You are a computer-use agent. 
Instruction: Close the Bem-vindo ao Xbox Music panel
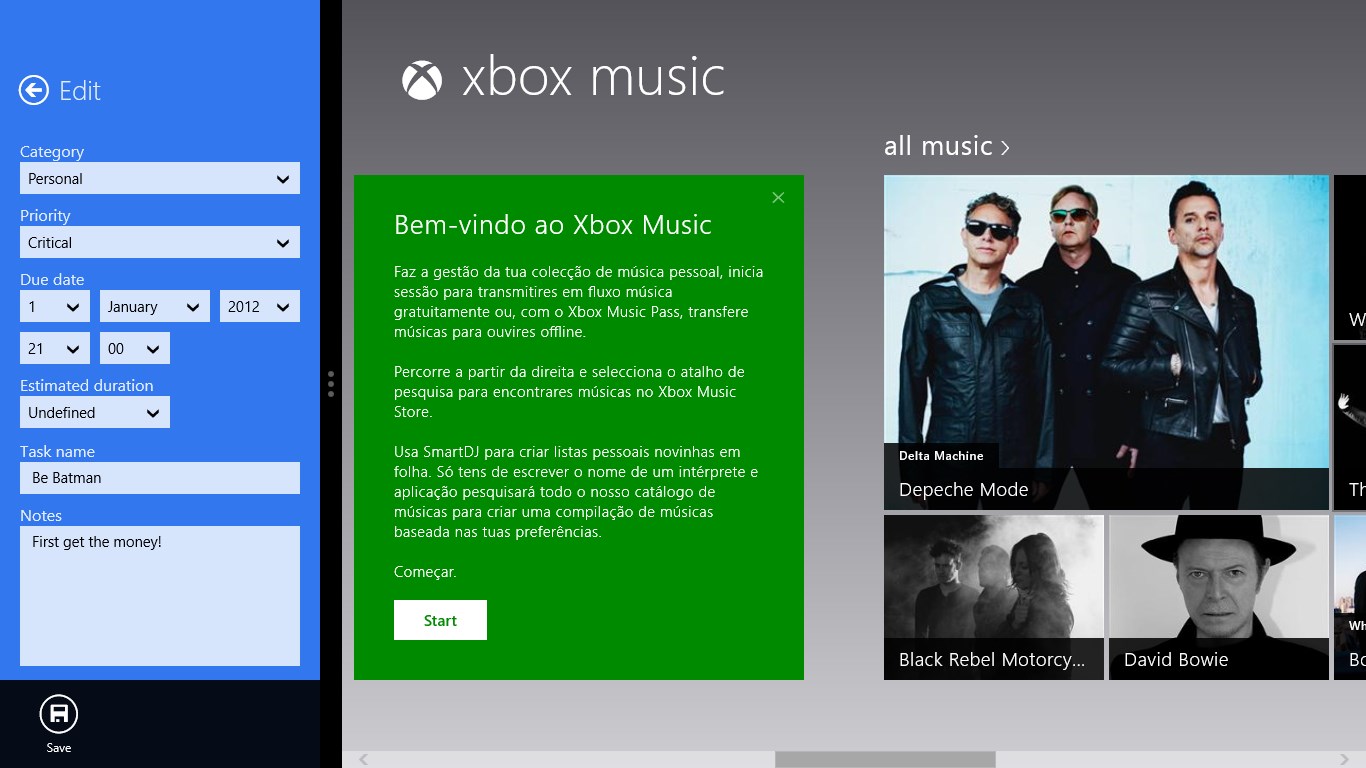click(778, 198)
